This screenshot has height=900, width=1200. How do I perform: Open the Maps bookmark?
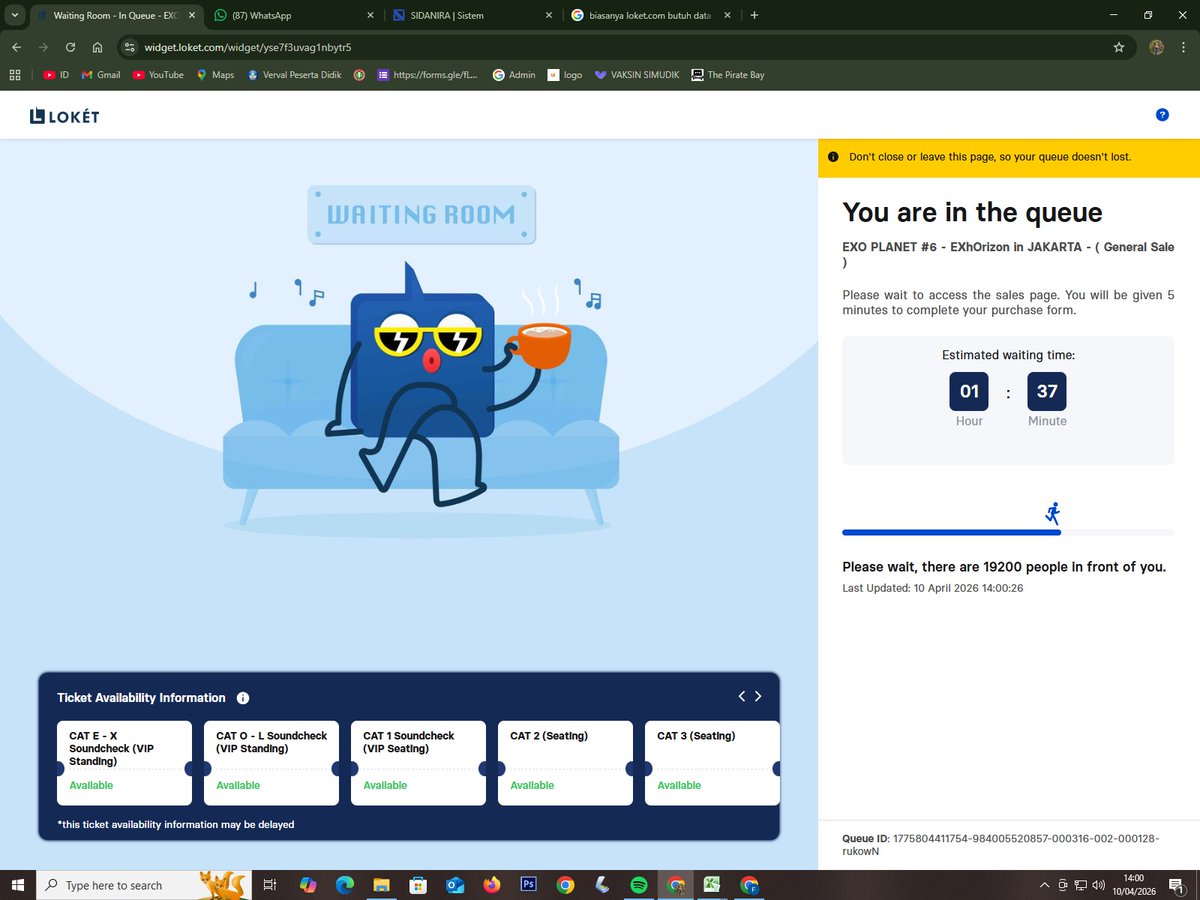215,74
